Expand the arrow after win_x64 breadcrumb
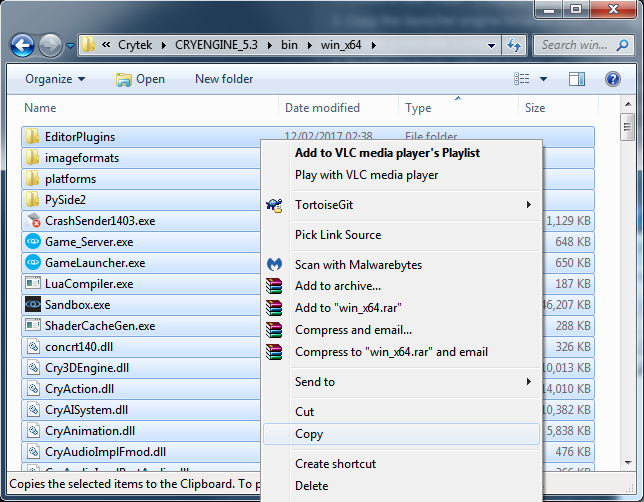 [373, 45]
